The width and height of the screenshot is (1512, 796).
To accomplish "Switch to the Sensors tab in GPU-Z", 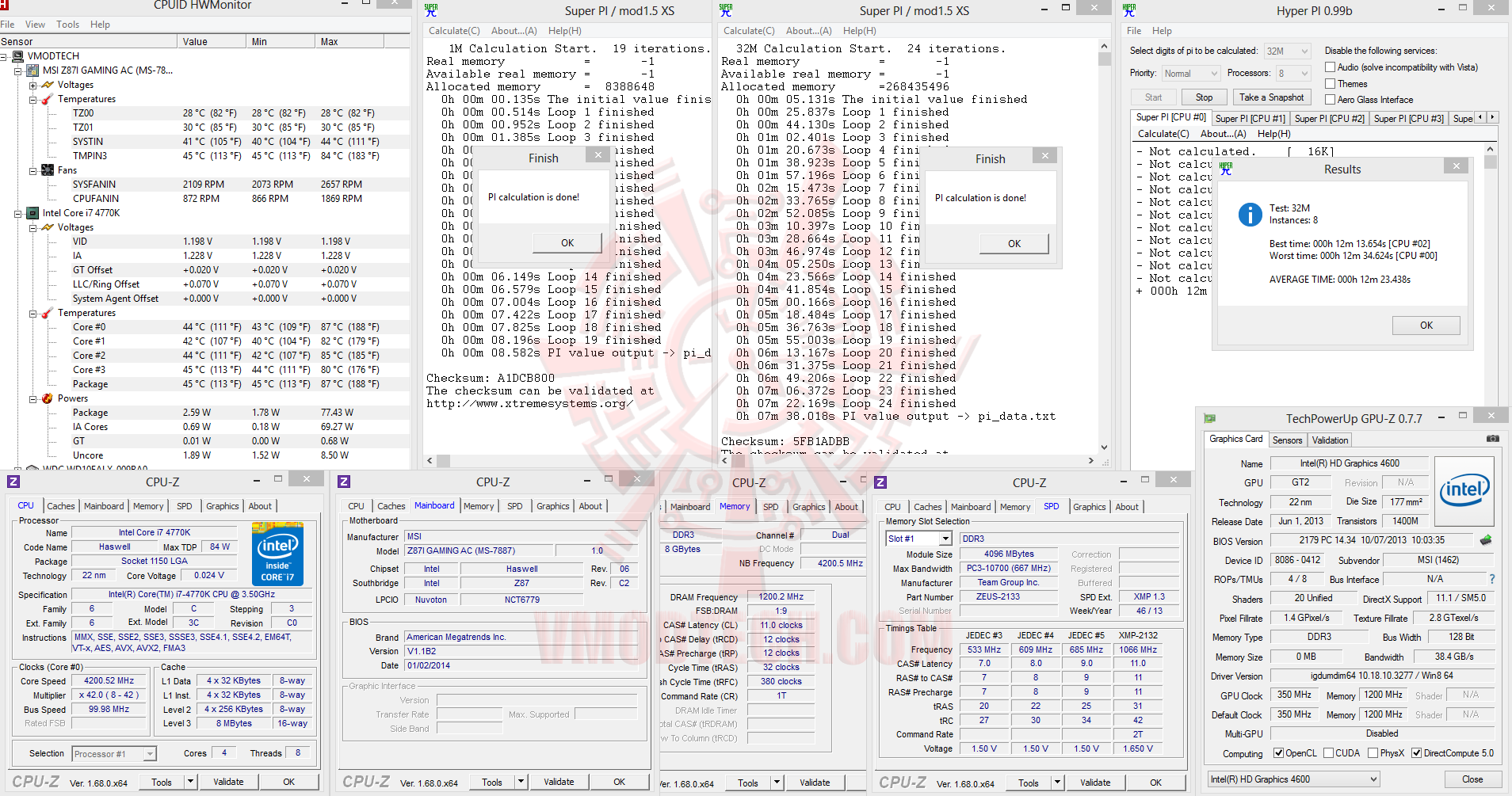I will pos(1287,440).
